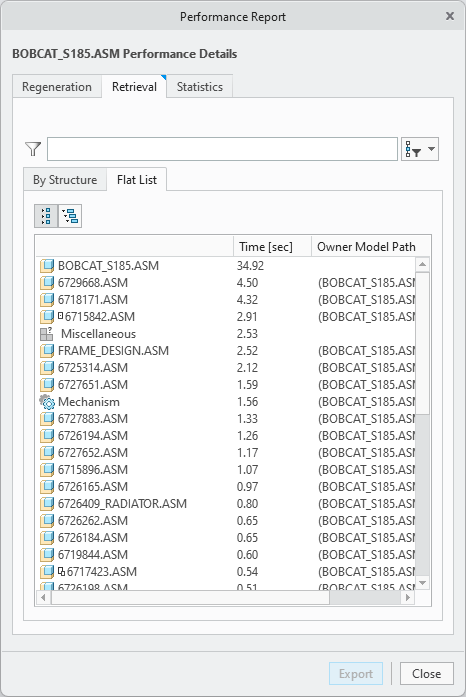Select the Miscellaneous row label
Image resolution: width=466 pixels, height=697 pixels.
(98, 334)
